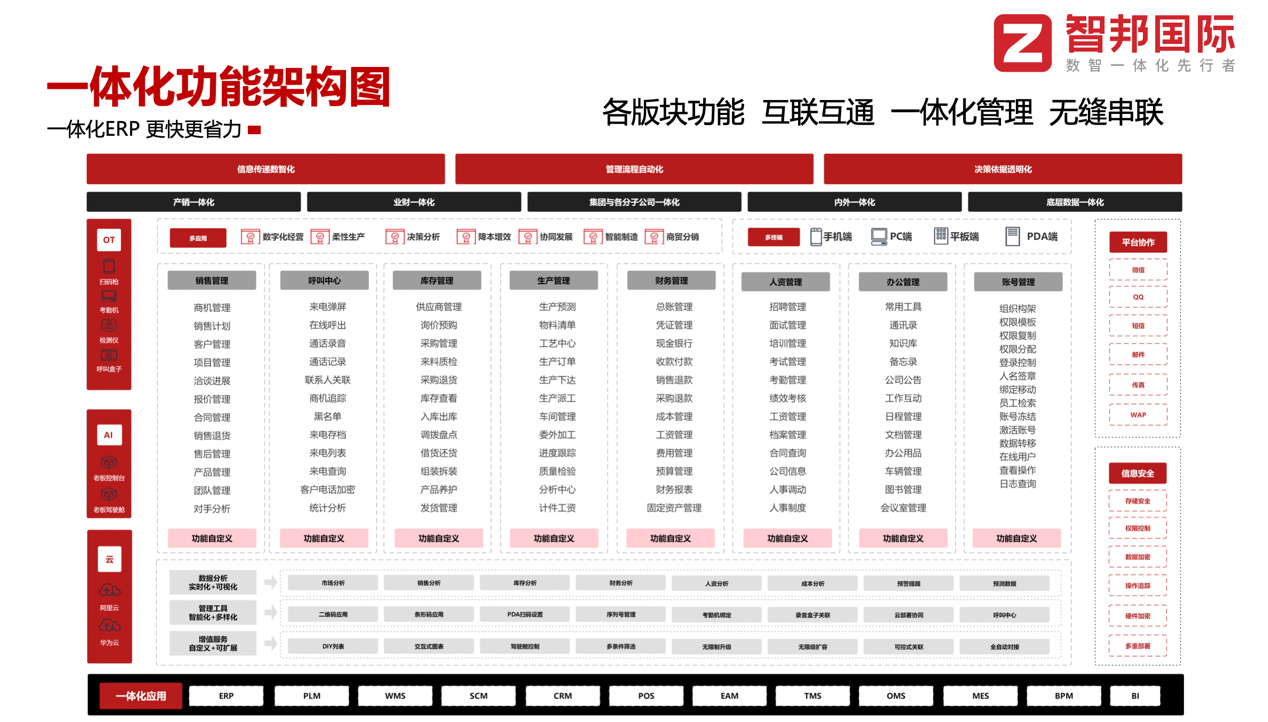Click the 管理流程自动化 banner
This screenshot has height=722, width=1268.
634,169
